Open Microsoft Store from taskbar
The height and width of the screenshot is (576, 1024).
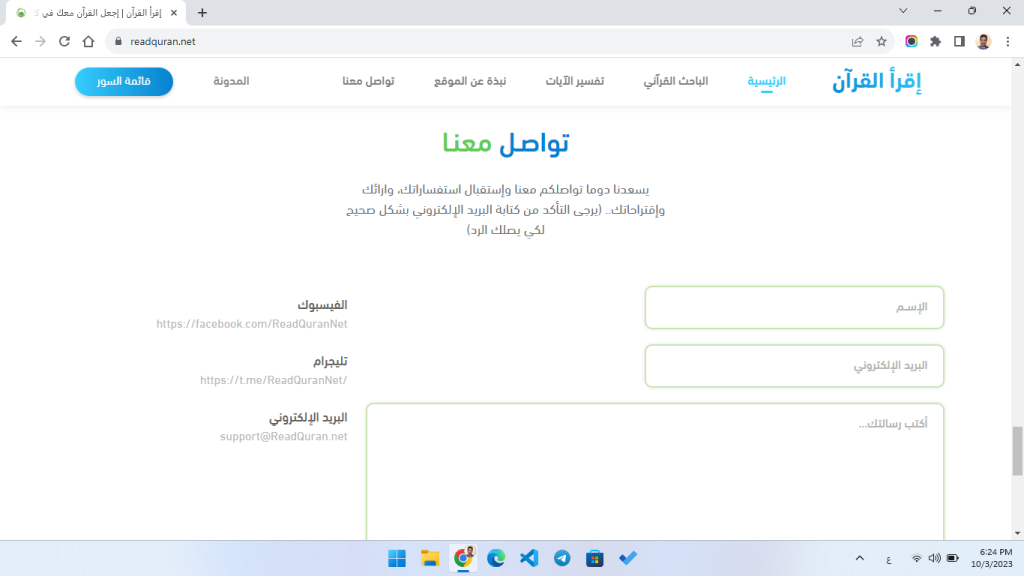click(595, 558)
